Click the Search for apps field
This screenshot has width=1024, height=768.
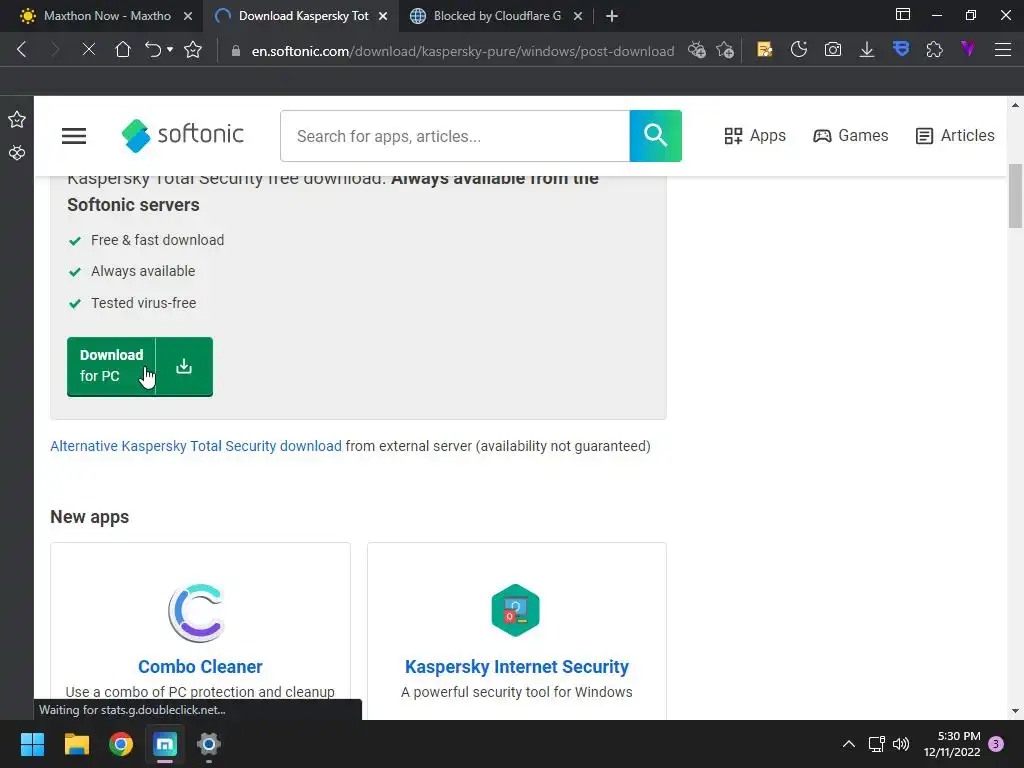coord(455,136)
